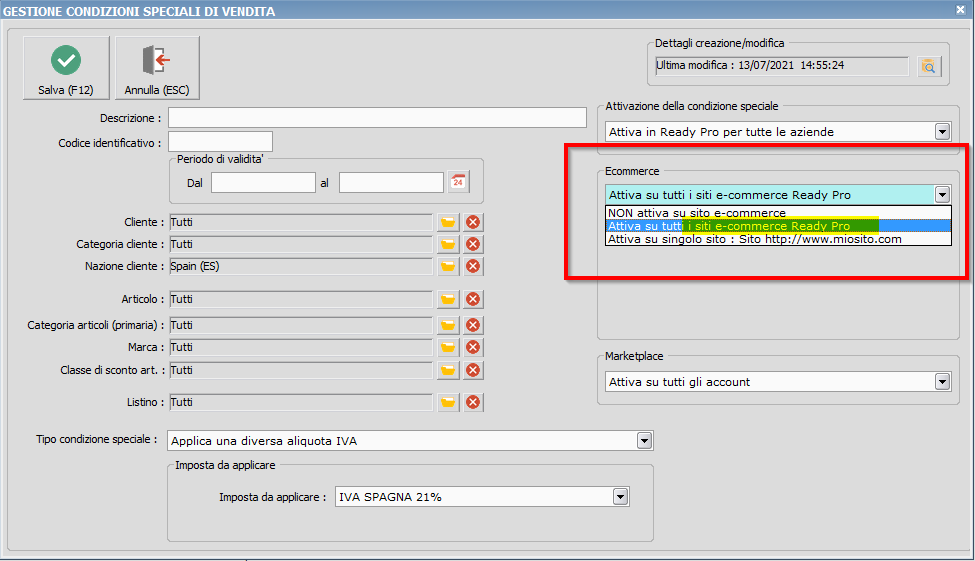The image size is (975, 561).
Task: Click the Annulla (ESC) button
Action: click(x=157, y=67)
